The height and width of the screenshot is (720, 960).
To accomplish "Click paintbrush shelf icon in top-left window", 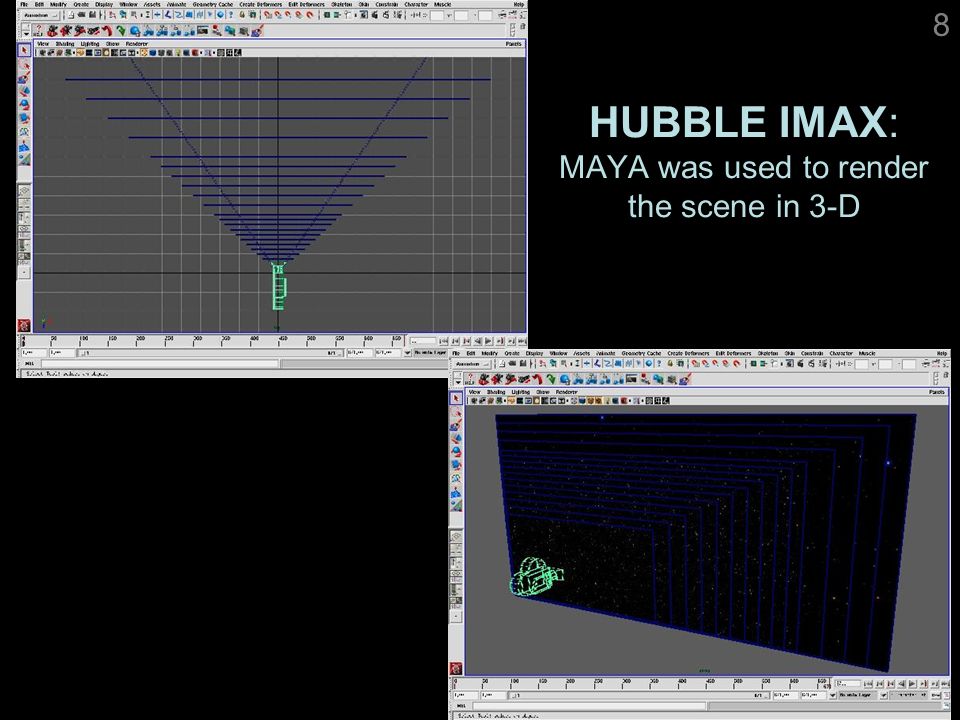I will [x=257, y=31].
